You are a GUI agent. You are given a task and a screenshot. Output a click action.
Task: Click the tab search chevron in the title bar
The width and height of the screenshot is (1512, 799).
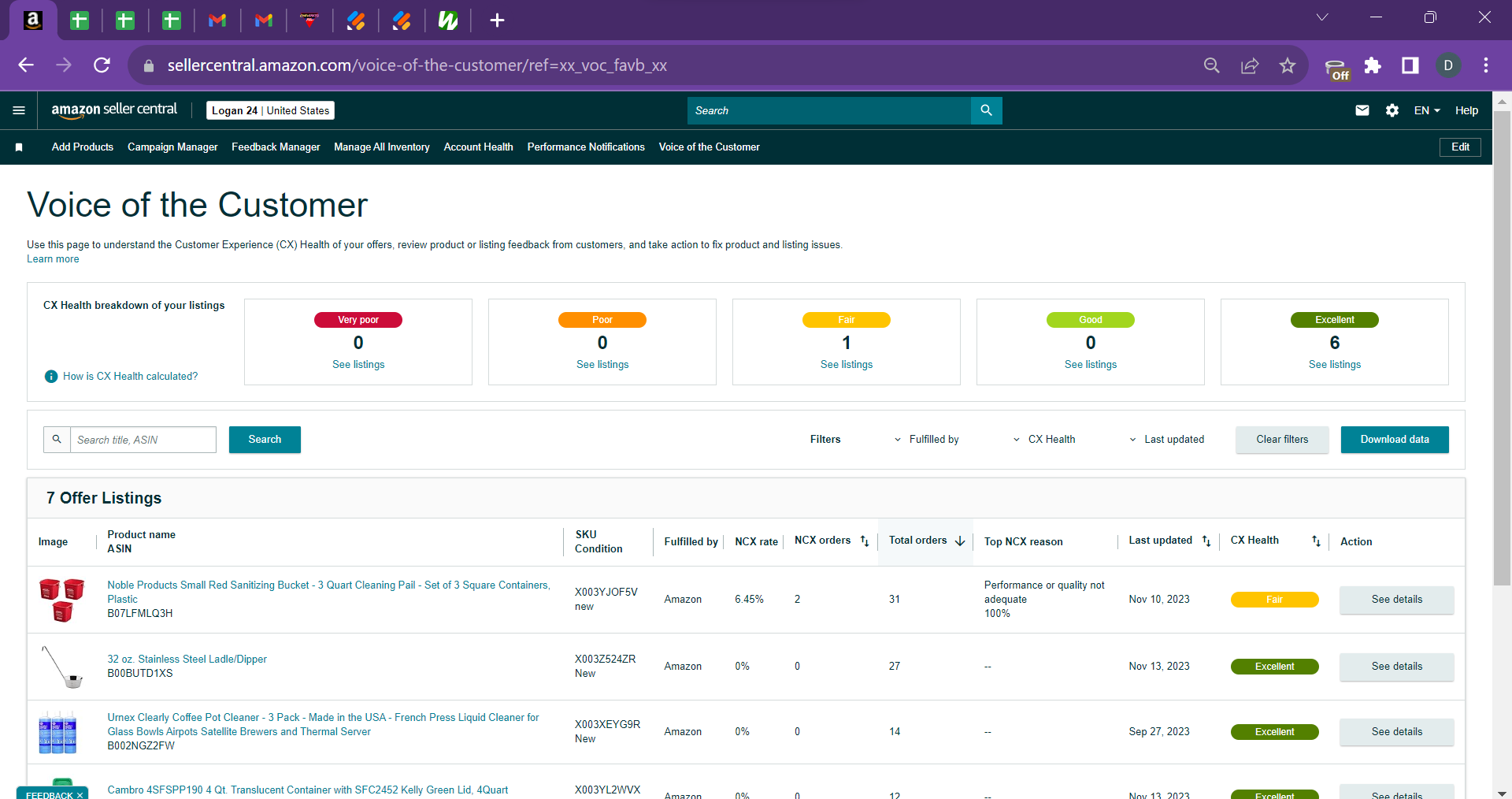tap(1322, 17)
